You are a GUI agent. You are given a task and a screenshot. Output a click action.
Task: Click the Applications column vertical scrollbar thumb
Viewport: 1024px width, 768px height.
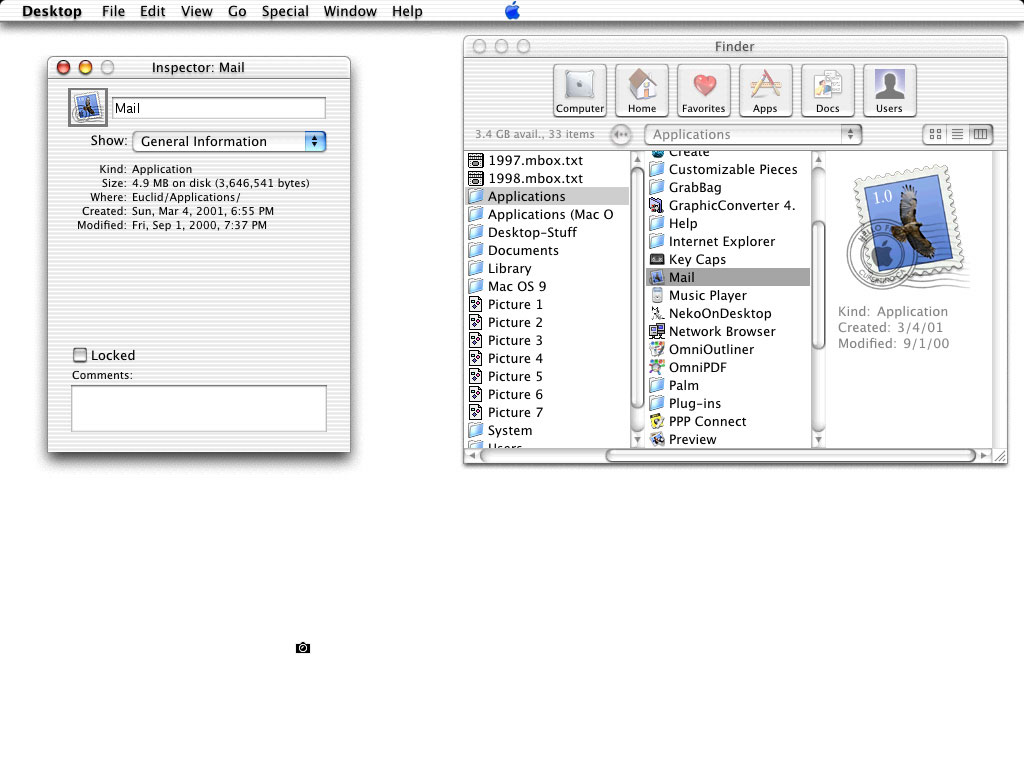point(818,285)
